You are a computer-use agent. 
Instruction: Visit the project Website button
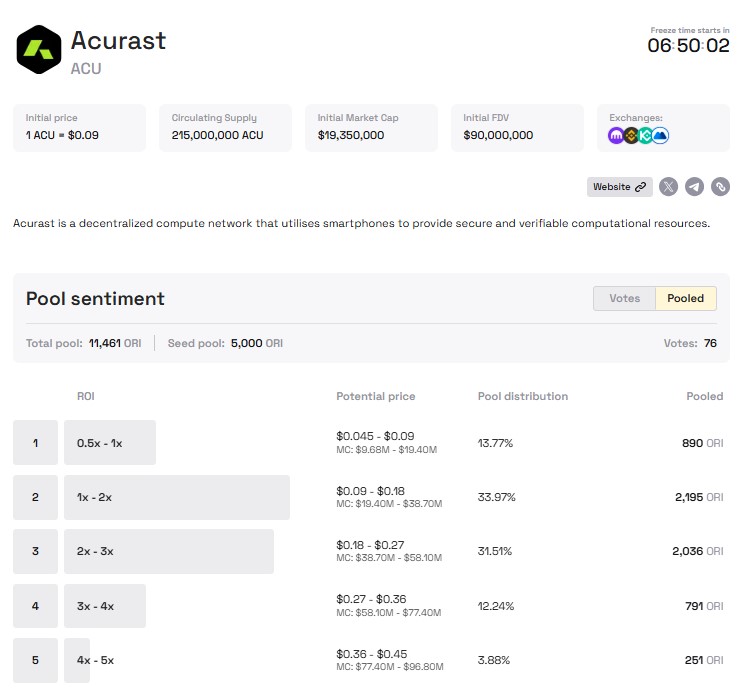(619, 187)
